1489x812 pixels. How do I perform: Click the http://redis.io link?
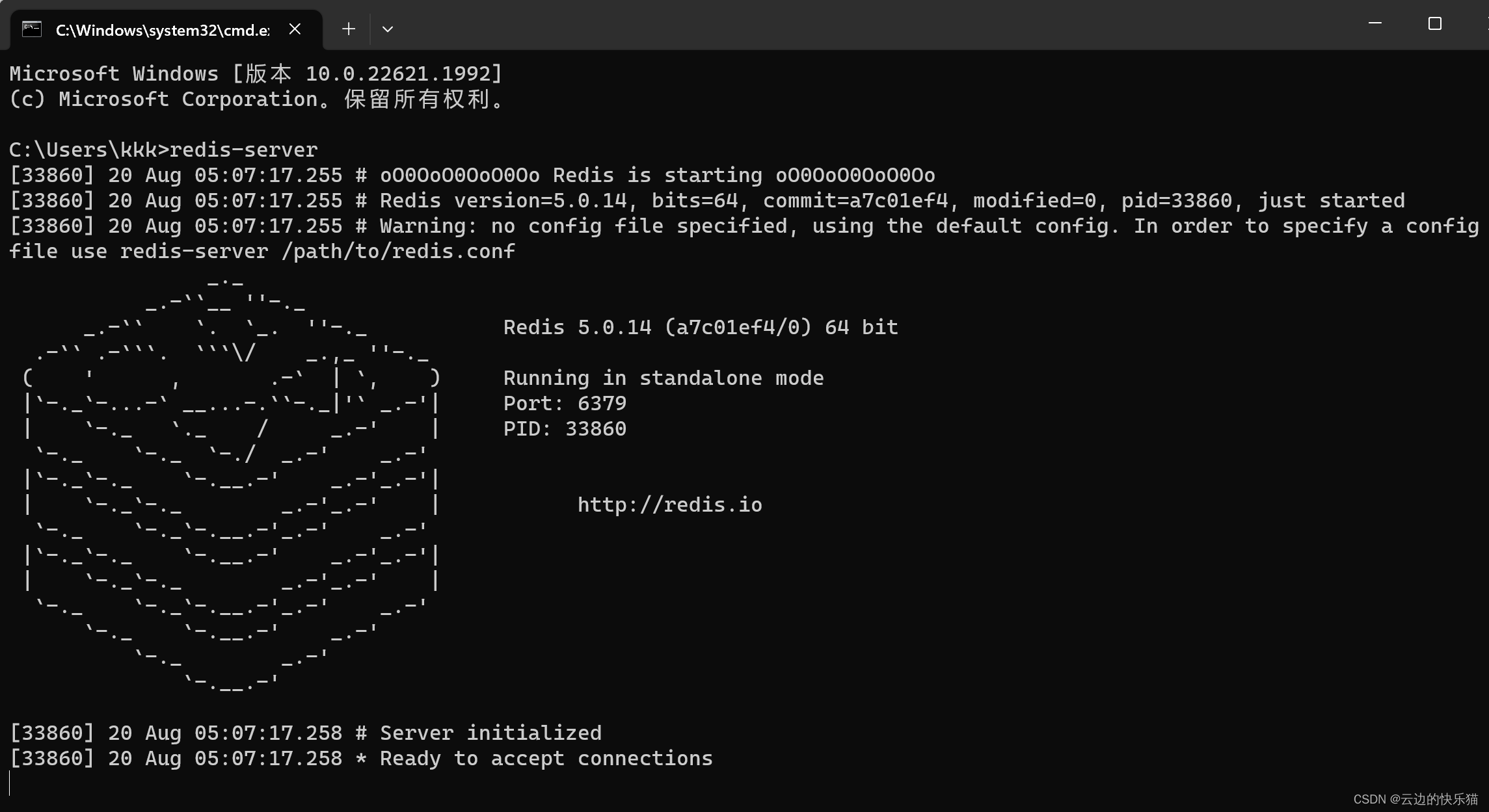[x=670, y=504]
